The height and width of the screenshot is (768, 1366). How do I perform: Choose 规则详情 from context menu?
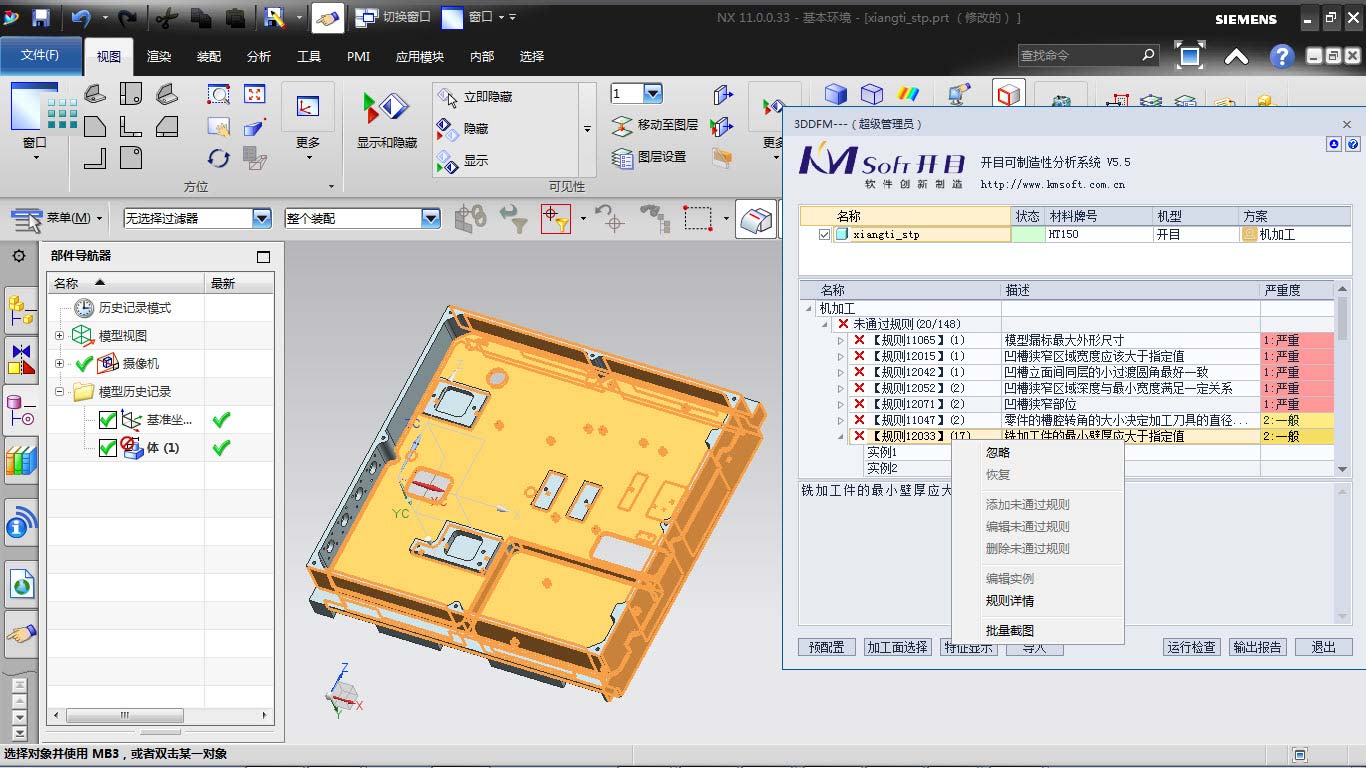click(x=1009, y=601)
